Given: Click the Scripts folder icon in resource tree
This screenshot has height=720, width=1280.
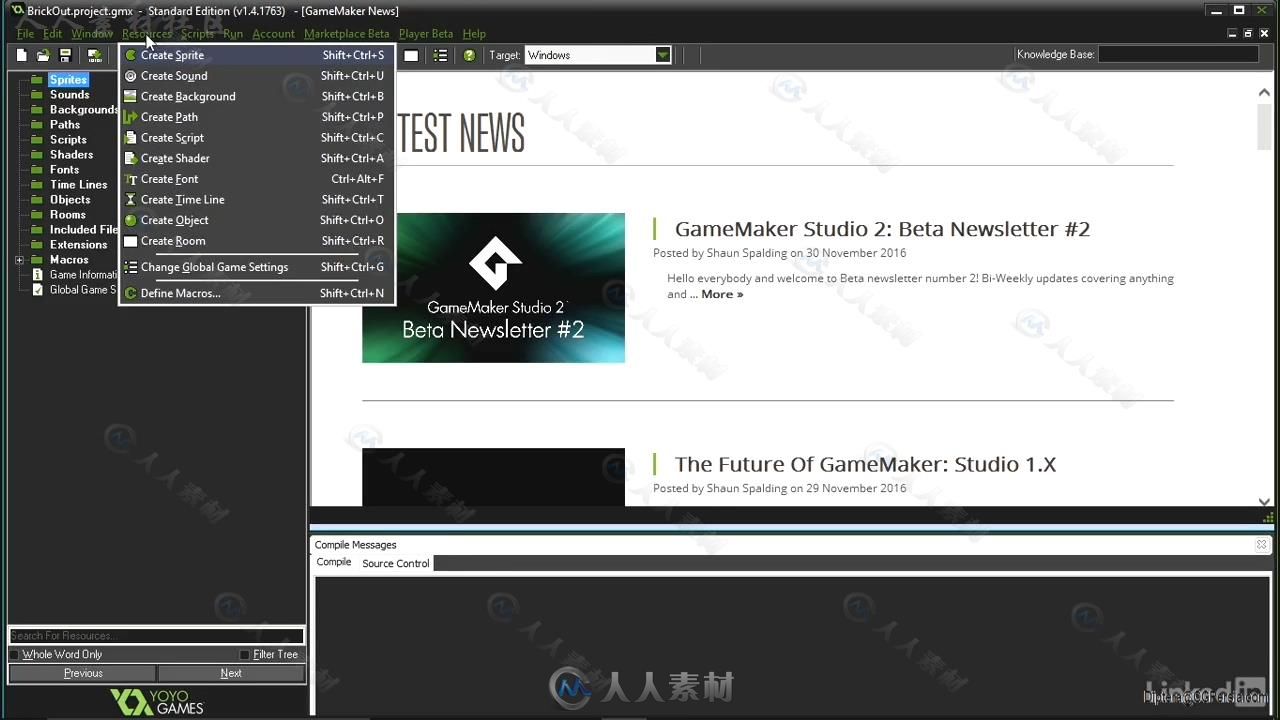Looking at the screenshot, I should click(x=37, y=139).
